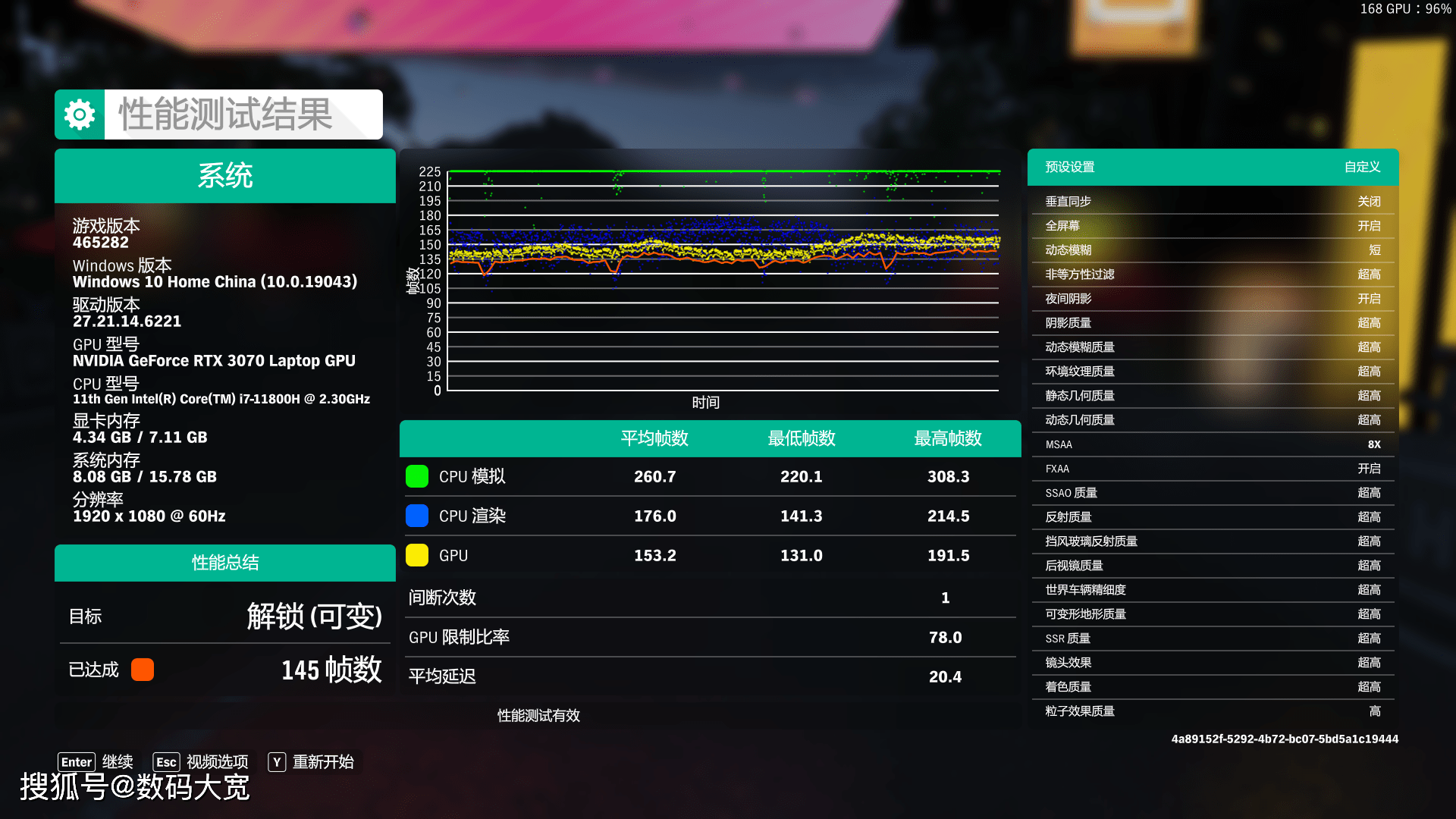The height and width of the screenshot is (819, 1456).
Task: Open 视频选项 video options
Action: click(x=218, y=762)
